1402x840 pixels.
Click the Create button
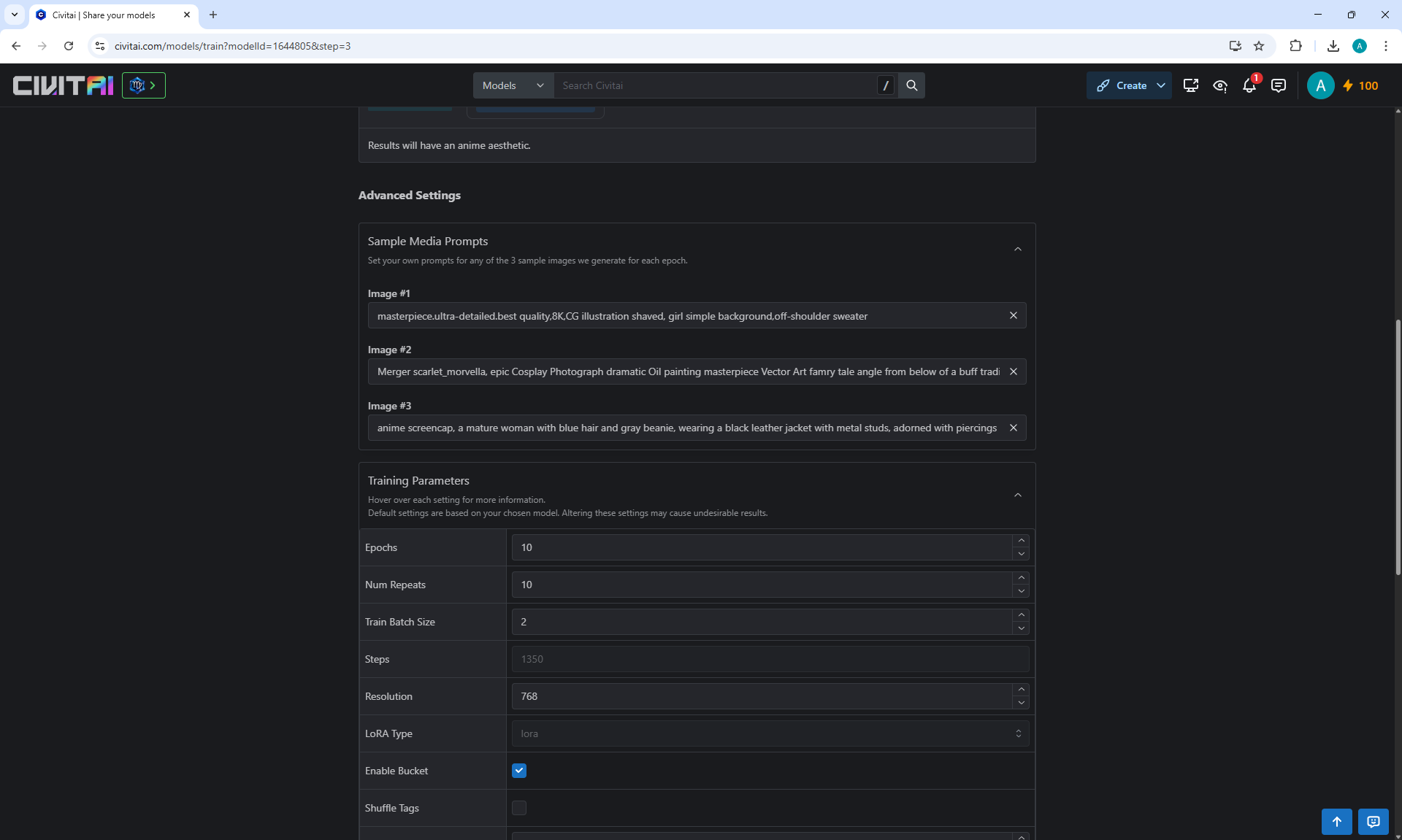(1123, 85)
